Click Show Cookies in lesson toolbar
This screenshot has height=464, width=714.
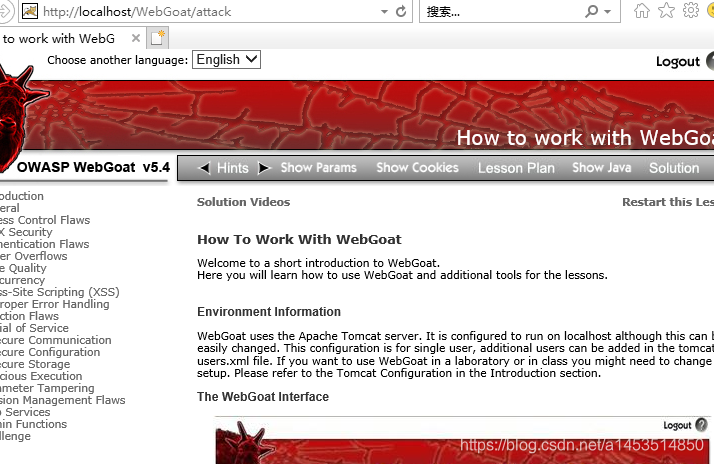(417, 168)
